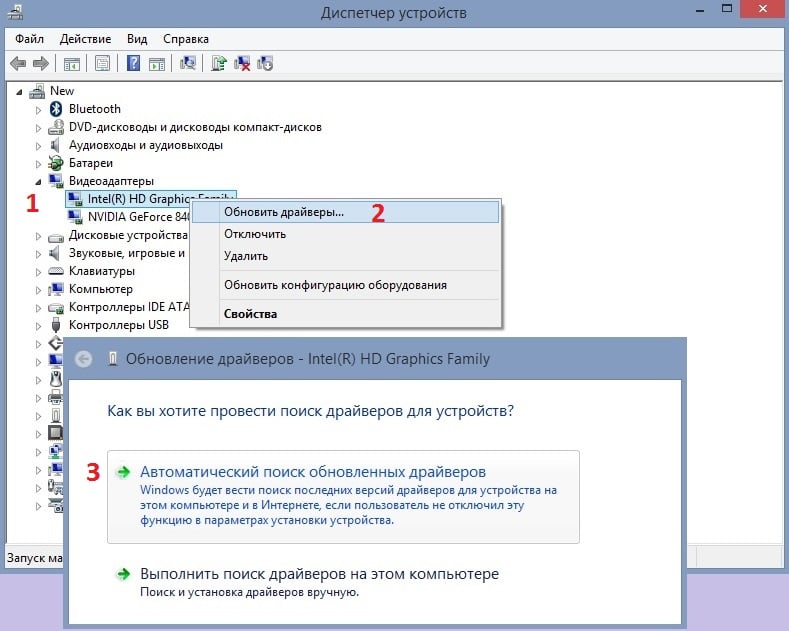The image size is (789, 631).
Task: Choose Удалить in the context menu
Action: pyautogui.click(x=346, y=256)
